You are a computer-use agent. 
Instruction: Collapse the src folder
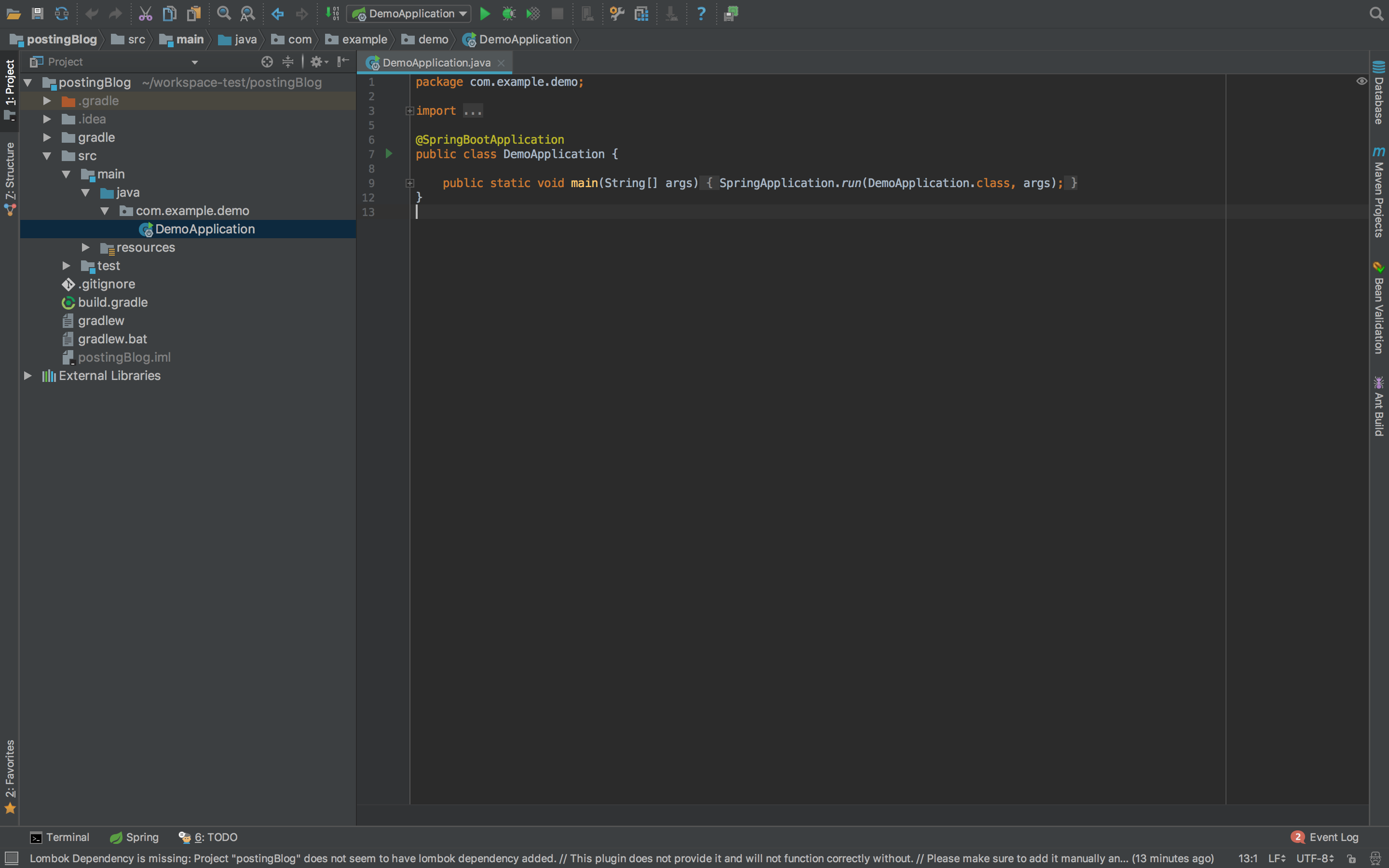click(47, 156)
